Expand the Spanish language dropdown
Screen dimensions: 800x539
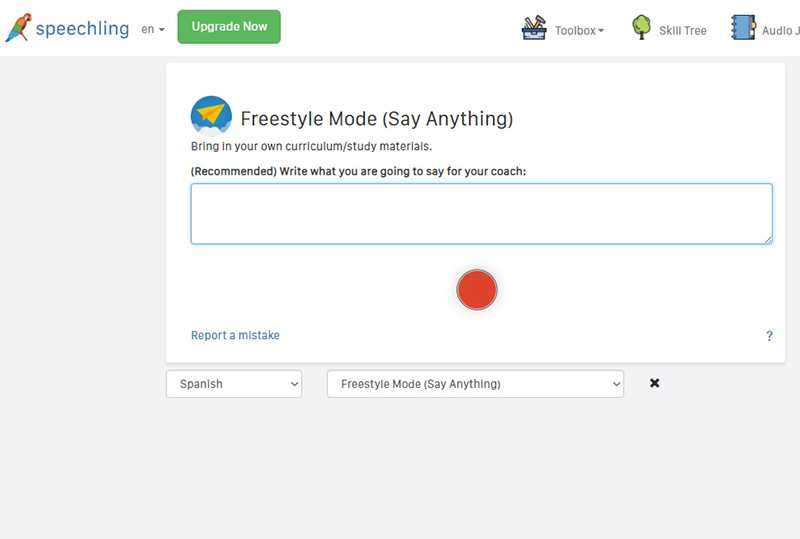click(x=234, y=384)
